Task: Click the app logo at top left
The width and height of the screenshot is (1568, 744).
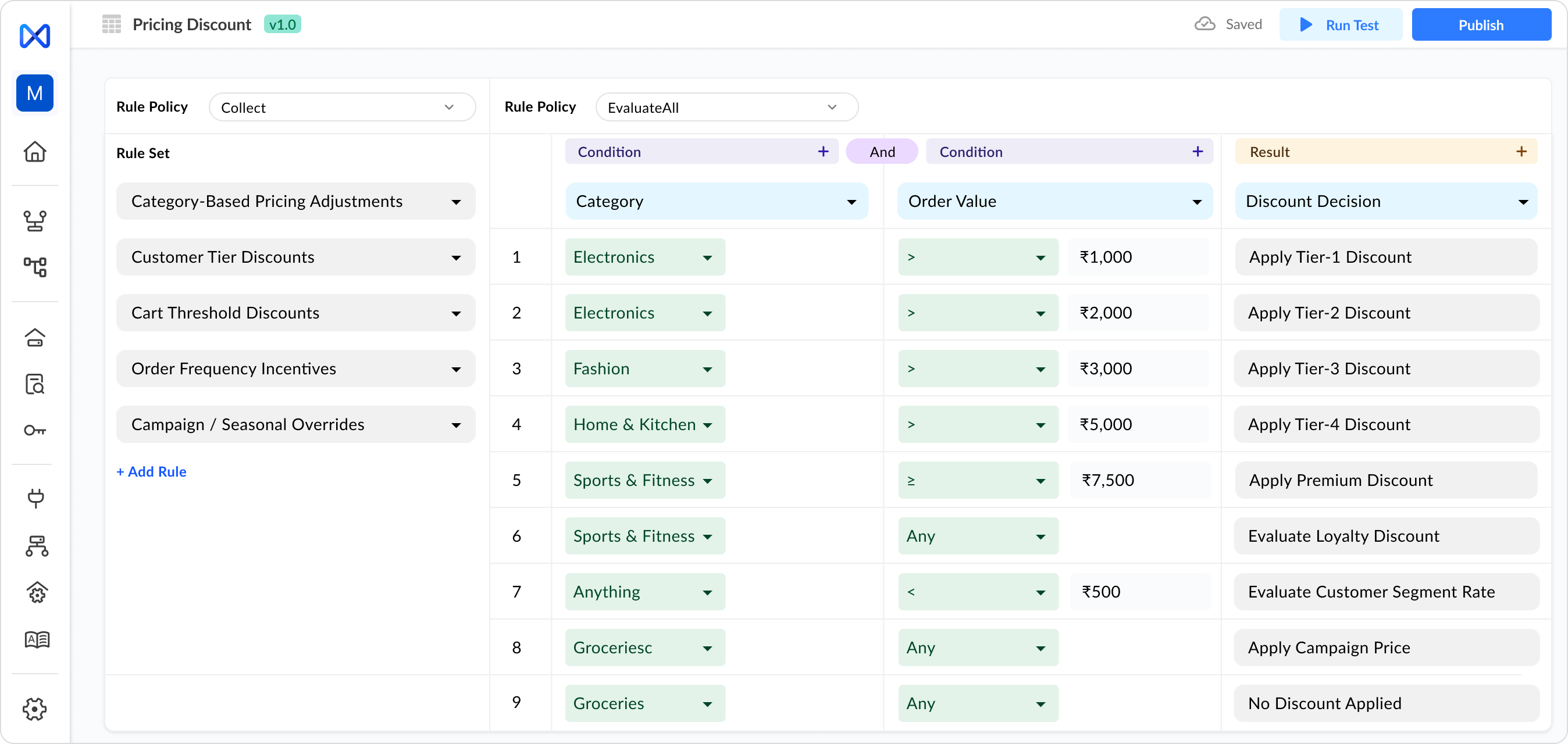Action: coord(35,36)
